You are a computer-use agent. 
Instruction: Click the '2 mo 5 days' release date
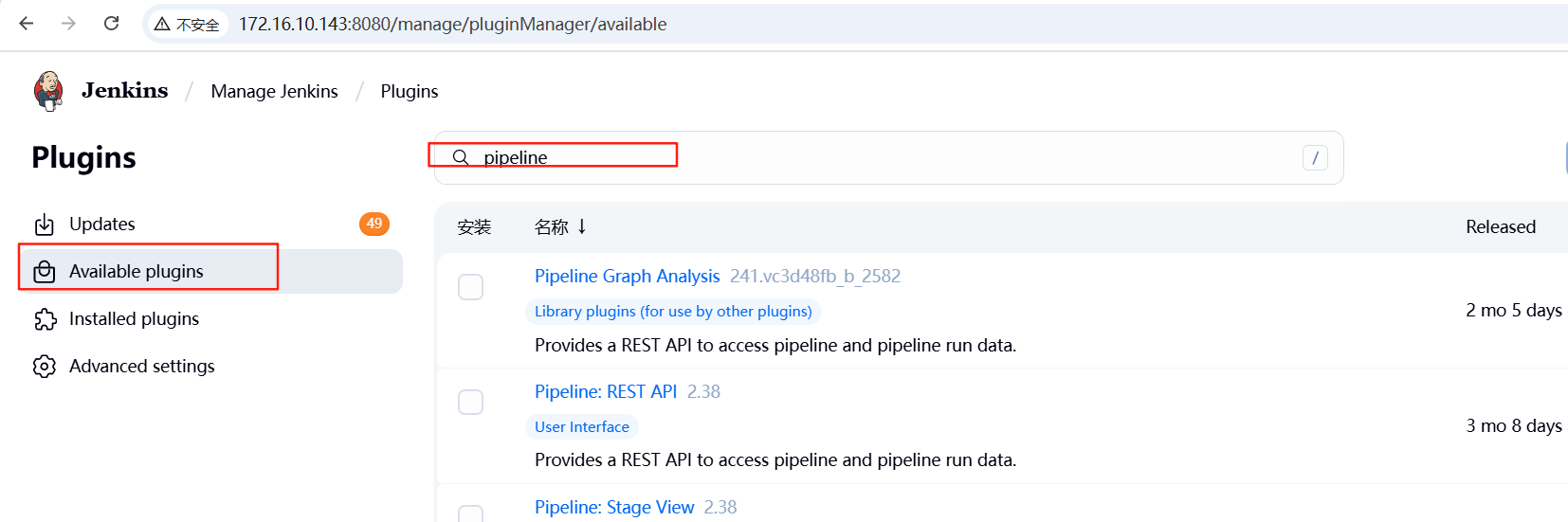[x=1514, y=310]
